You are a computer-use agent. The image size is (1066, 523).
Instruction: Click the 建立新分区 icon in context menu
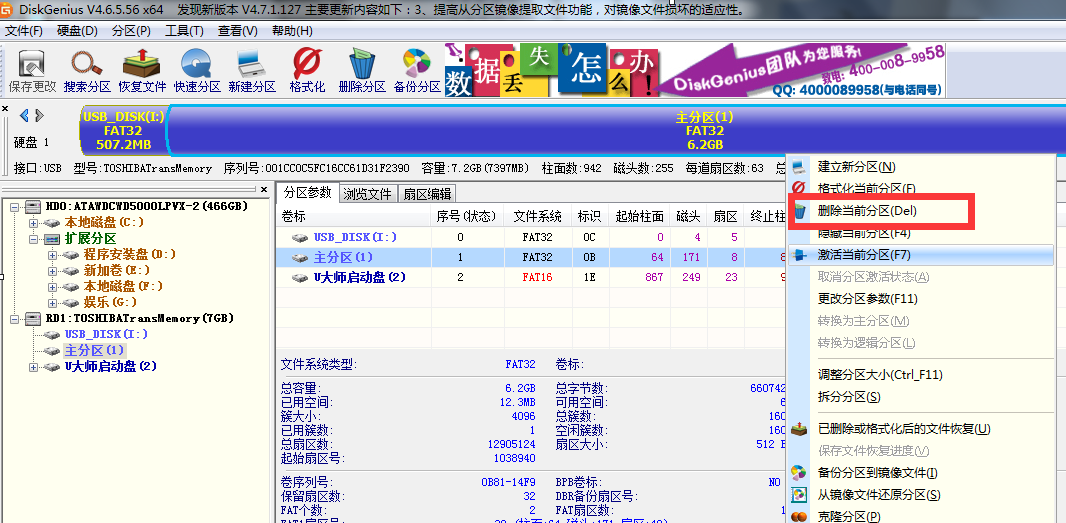coord(800,167)
